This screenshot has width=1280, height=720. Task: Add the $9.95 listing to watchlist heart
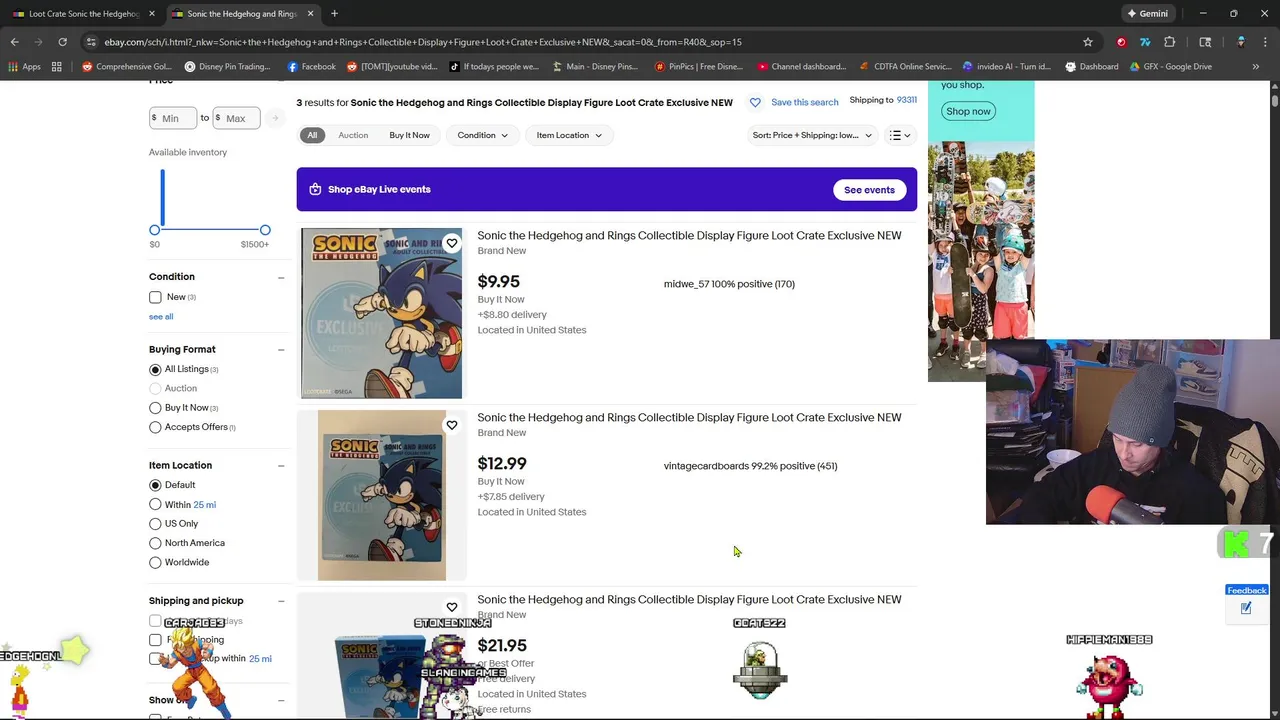(452, 243)
